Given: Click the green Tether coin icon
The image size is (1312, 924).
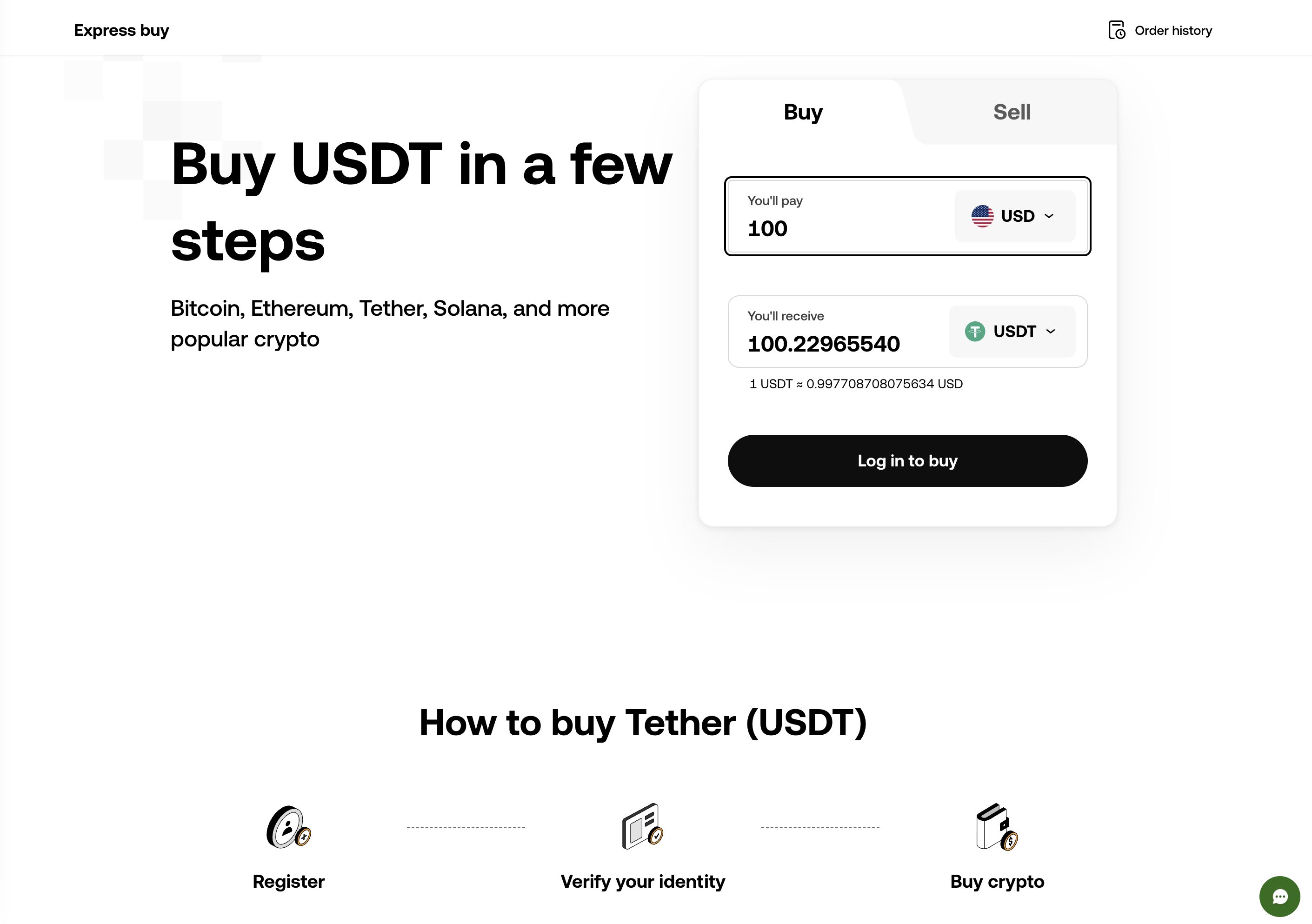Looking at the screenshot, I should coord(975,332).
